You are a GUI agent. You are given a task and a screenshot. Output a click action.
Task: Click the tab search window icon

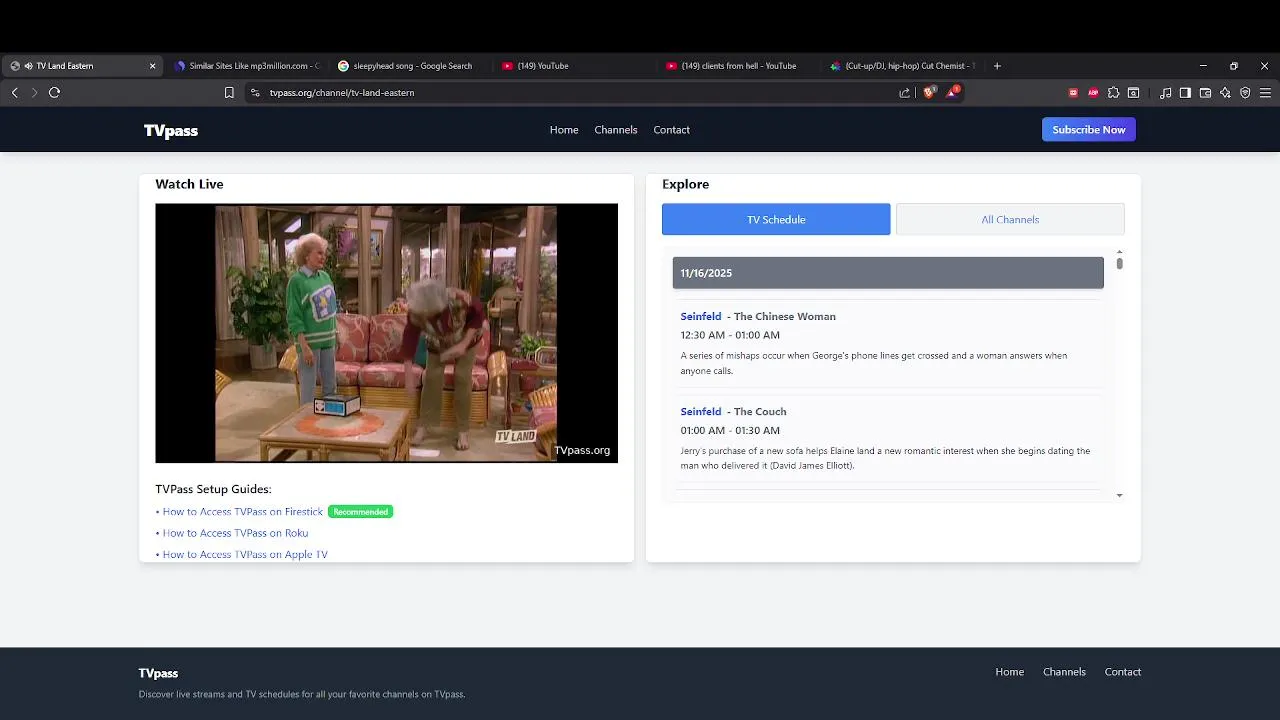[x=1133, y=92]
